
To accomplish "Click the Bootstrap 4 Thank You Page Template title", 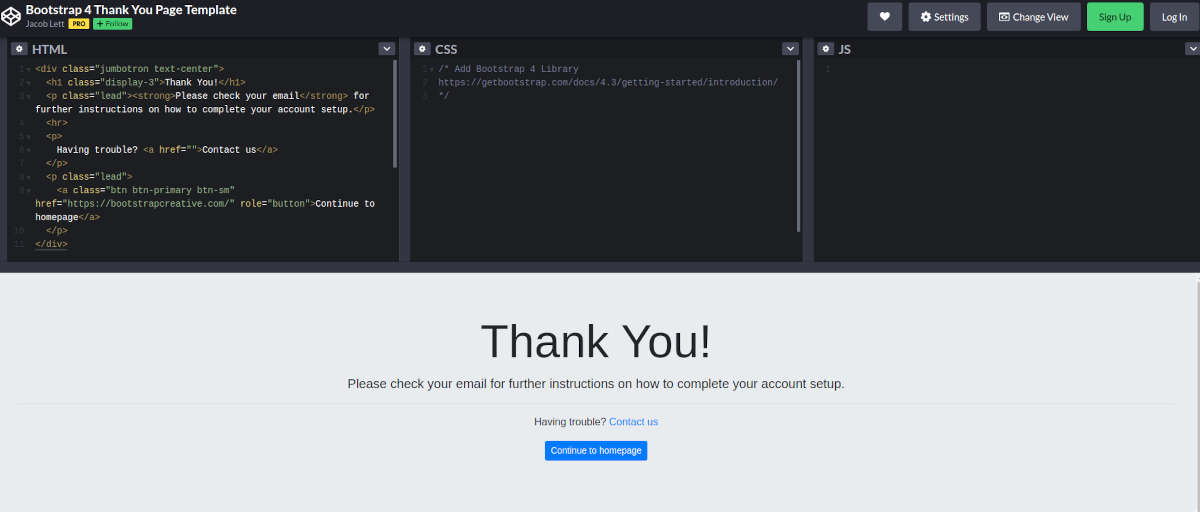I will pos(131,9).
